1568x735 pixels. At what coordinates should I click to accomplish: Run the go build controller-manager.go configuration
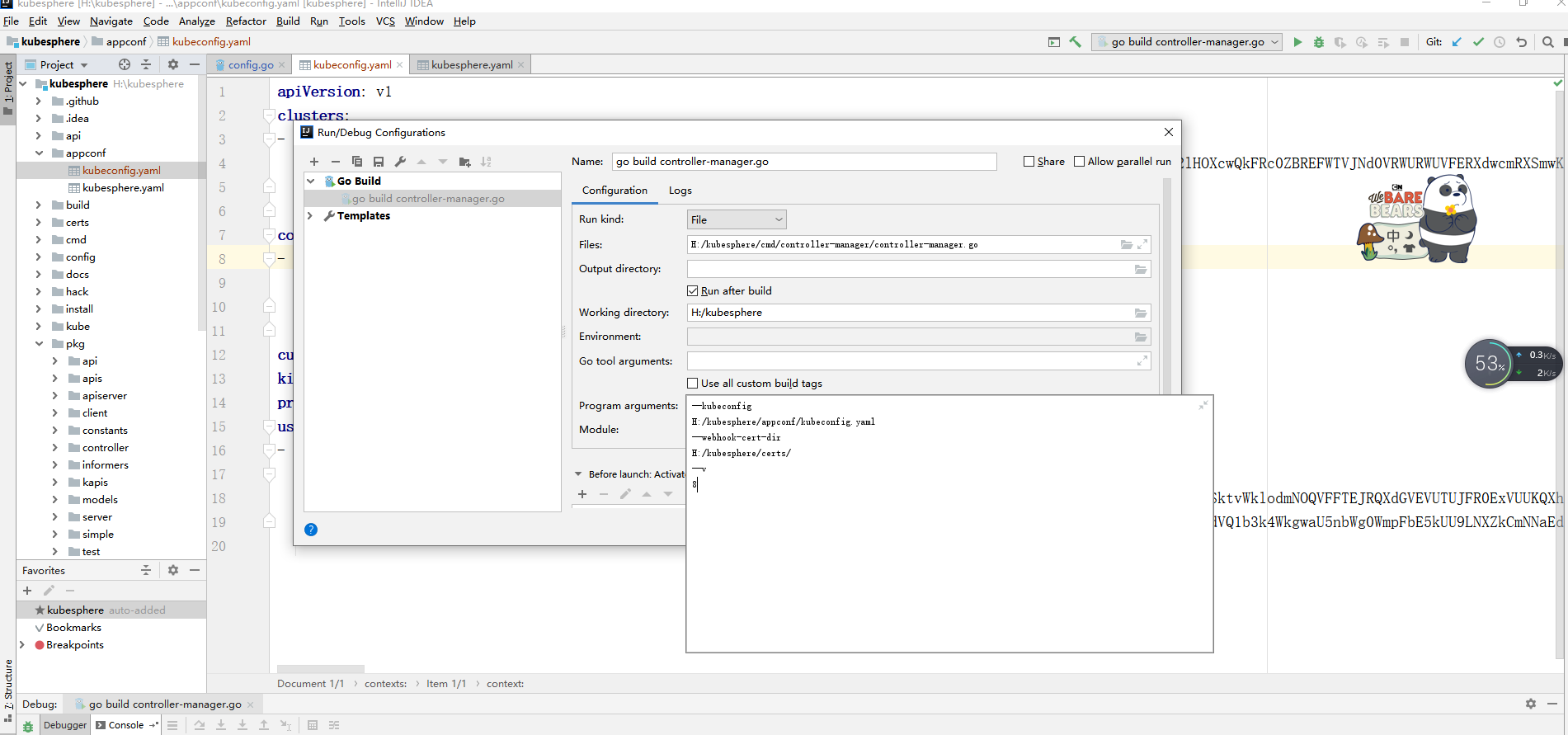1297,42
